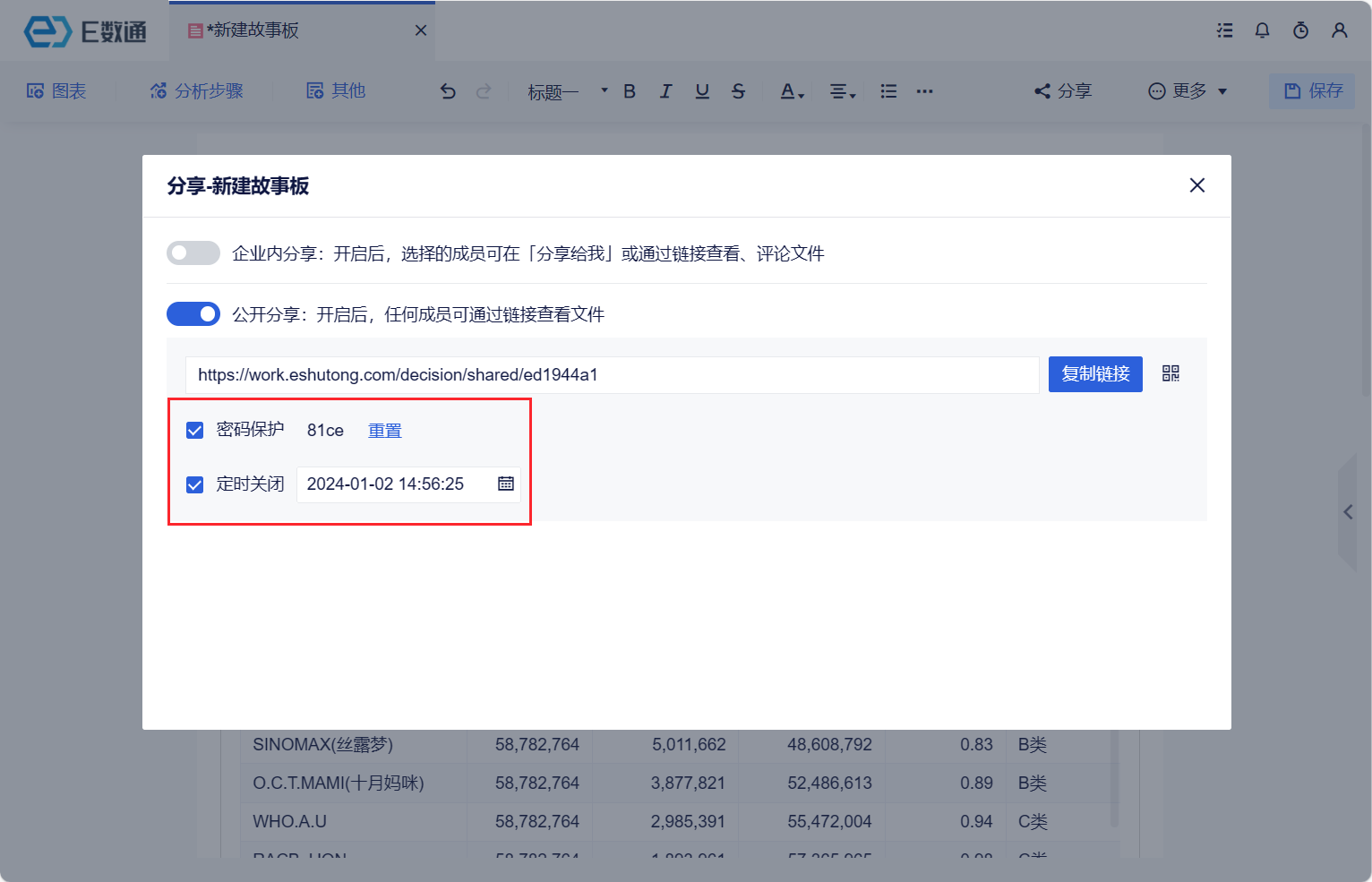
Task: Toggle strikethrough formatting
Action: click(x=738, y=91)
